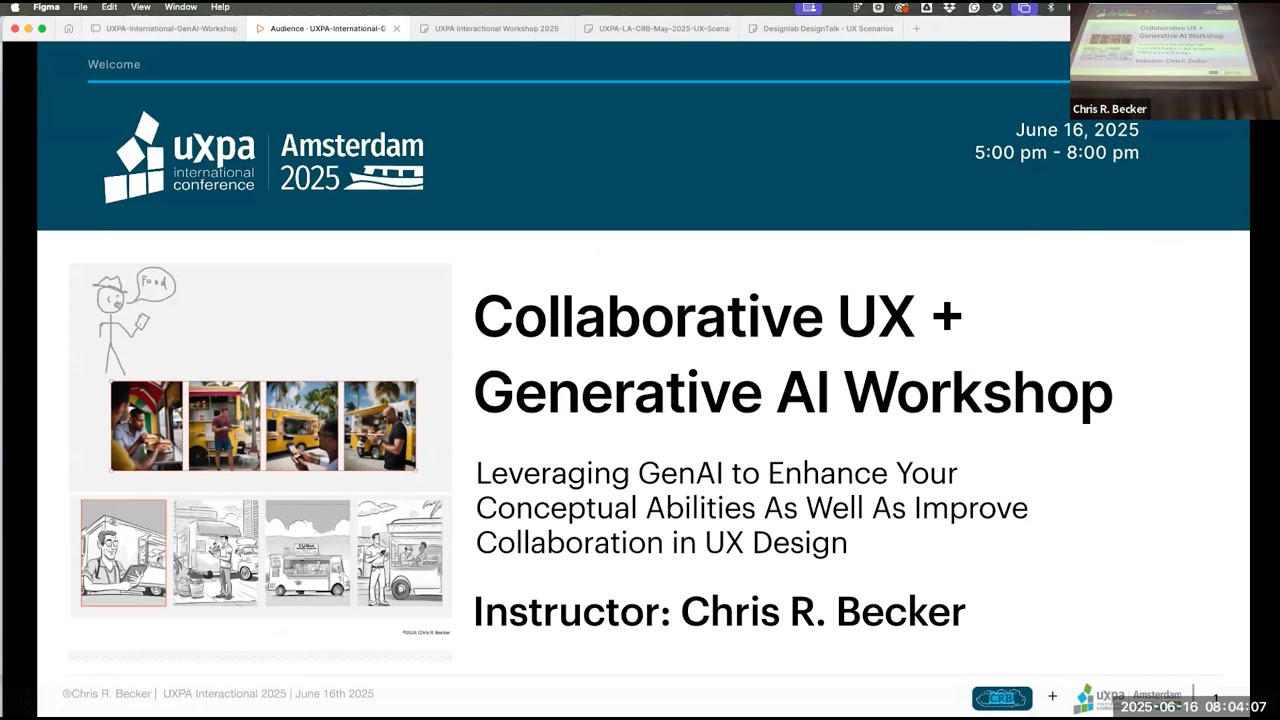
Task: Click the 'Welcome' section label
Action: 114,64
